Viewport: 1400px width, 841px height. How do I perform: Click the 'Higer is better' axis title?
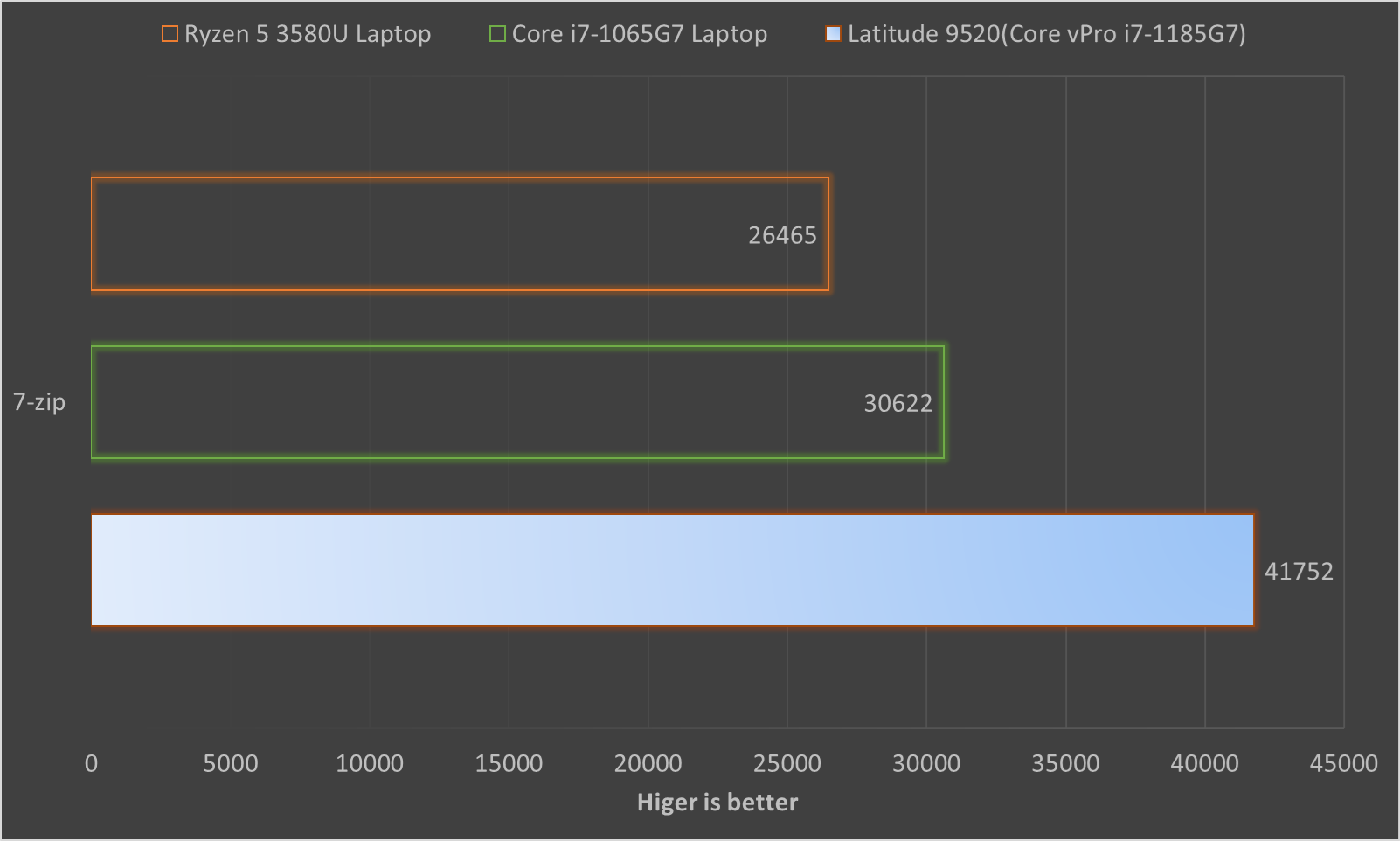(x=717, y=802)
